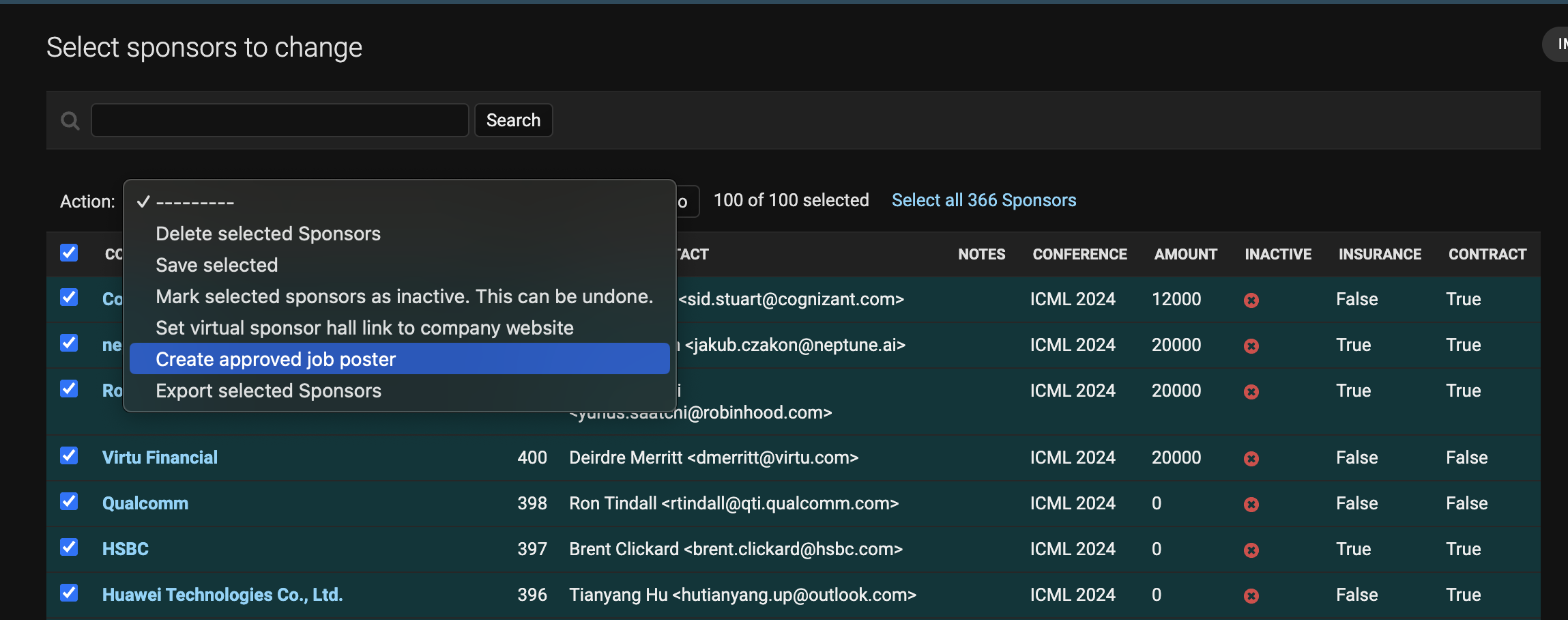Open the Virtu Financial sponsor link

160,457
